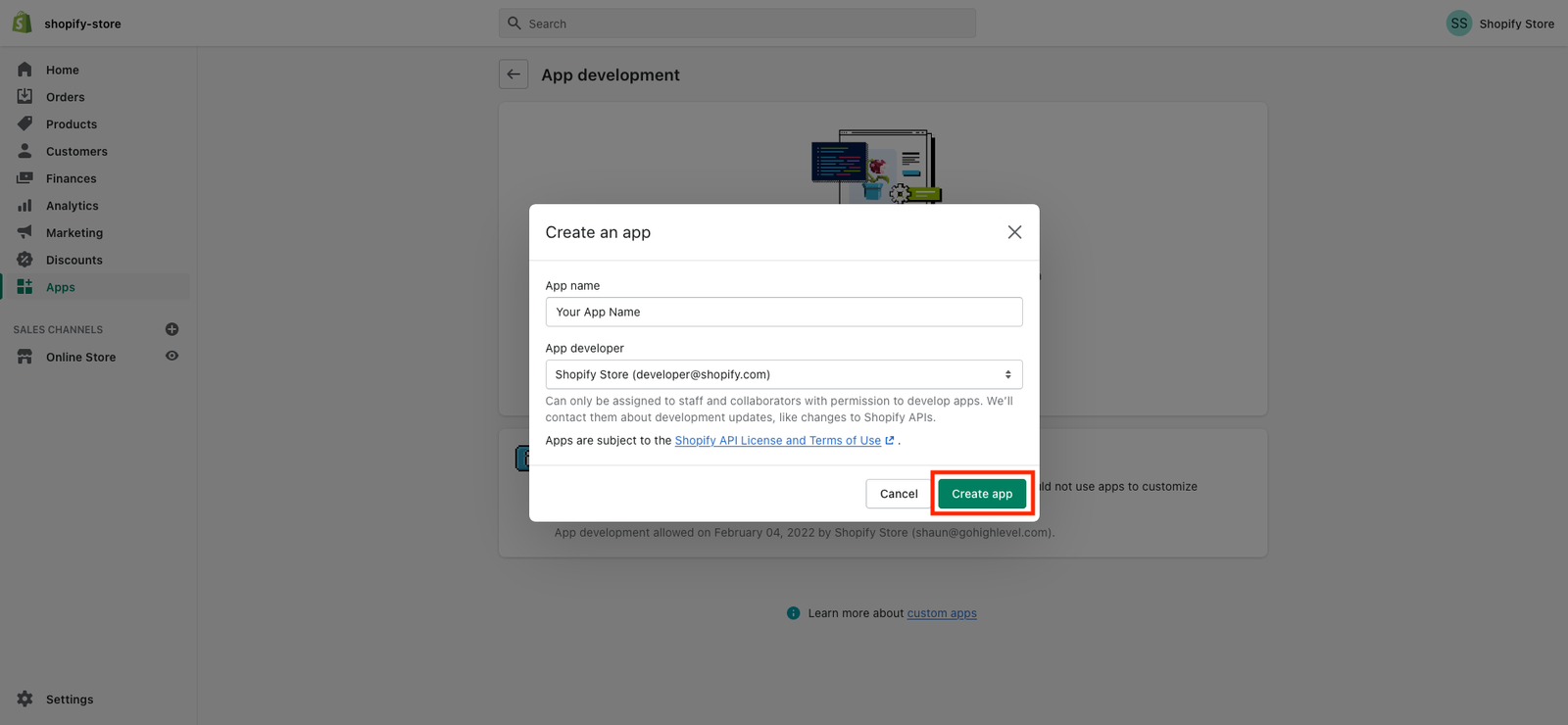Add a sales channel with plus icon
1568x725 pixels.
171,329
